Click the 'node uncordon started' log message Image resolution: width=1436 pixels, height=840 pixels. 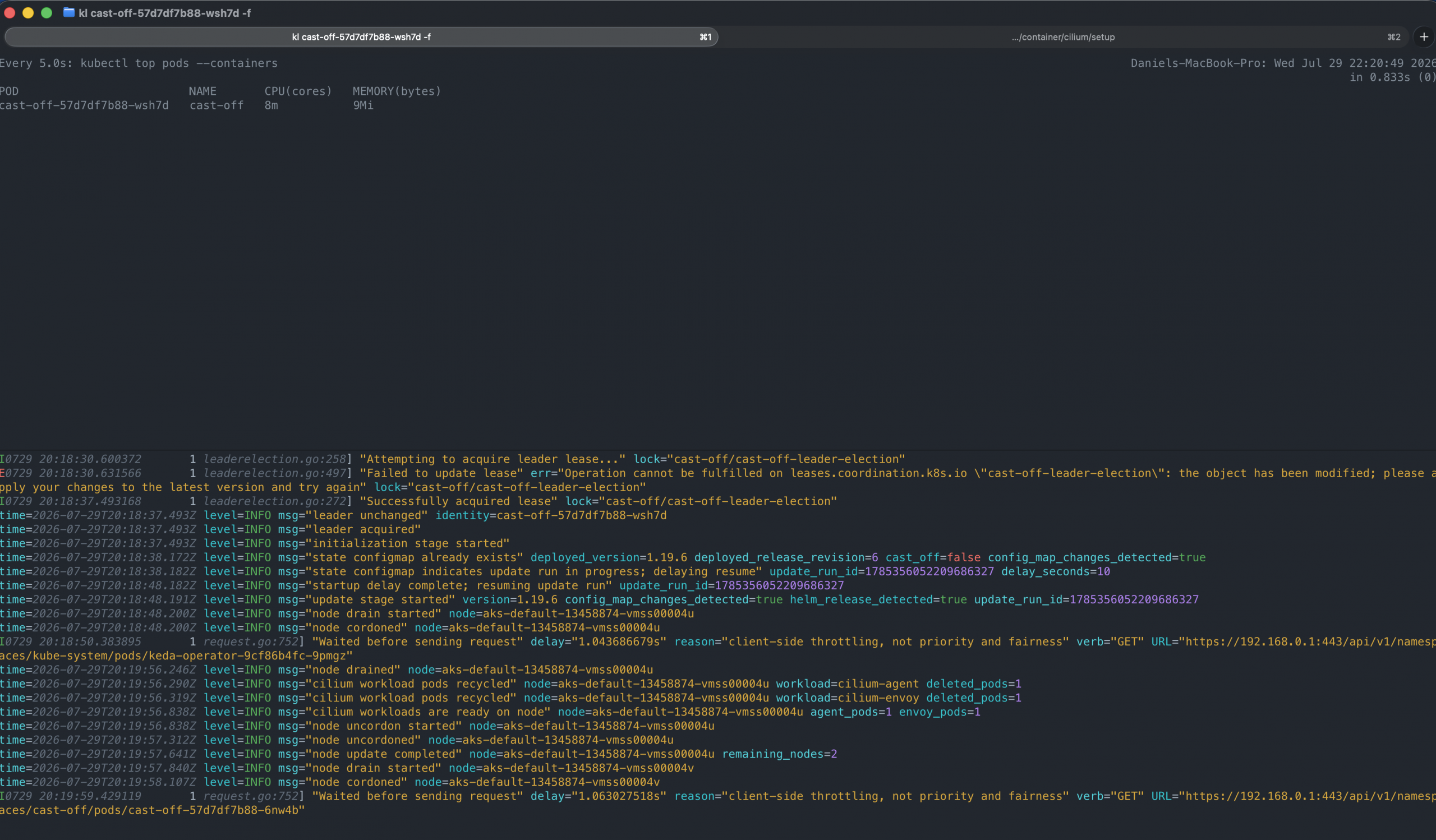(384, 726)
